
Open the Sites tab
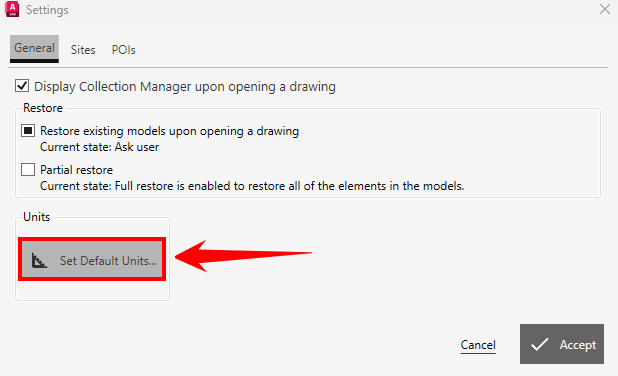pyautogui.click(x=83, y=50)
